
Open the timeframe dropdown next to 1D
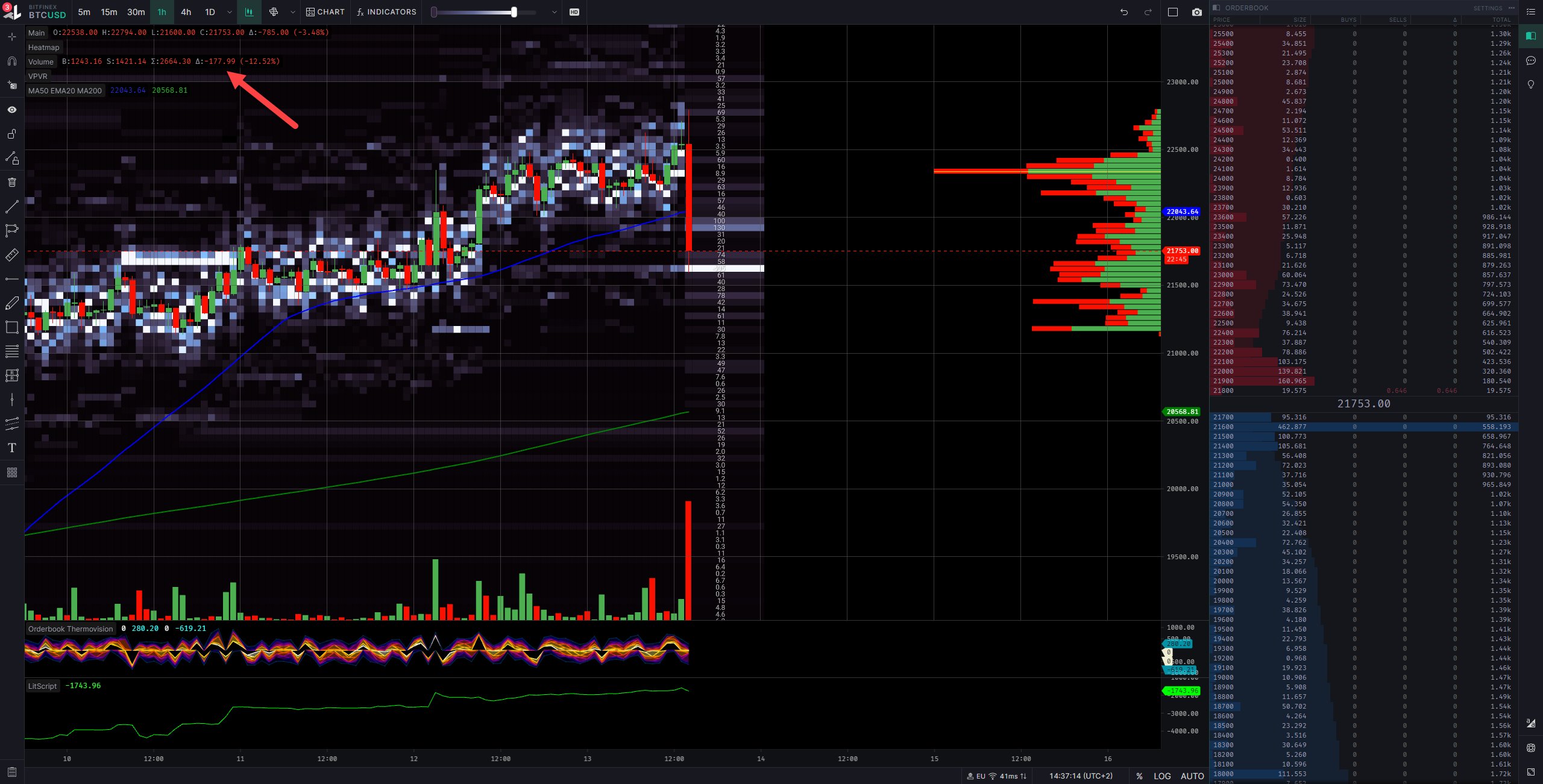click(x=228, y=12)
